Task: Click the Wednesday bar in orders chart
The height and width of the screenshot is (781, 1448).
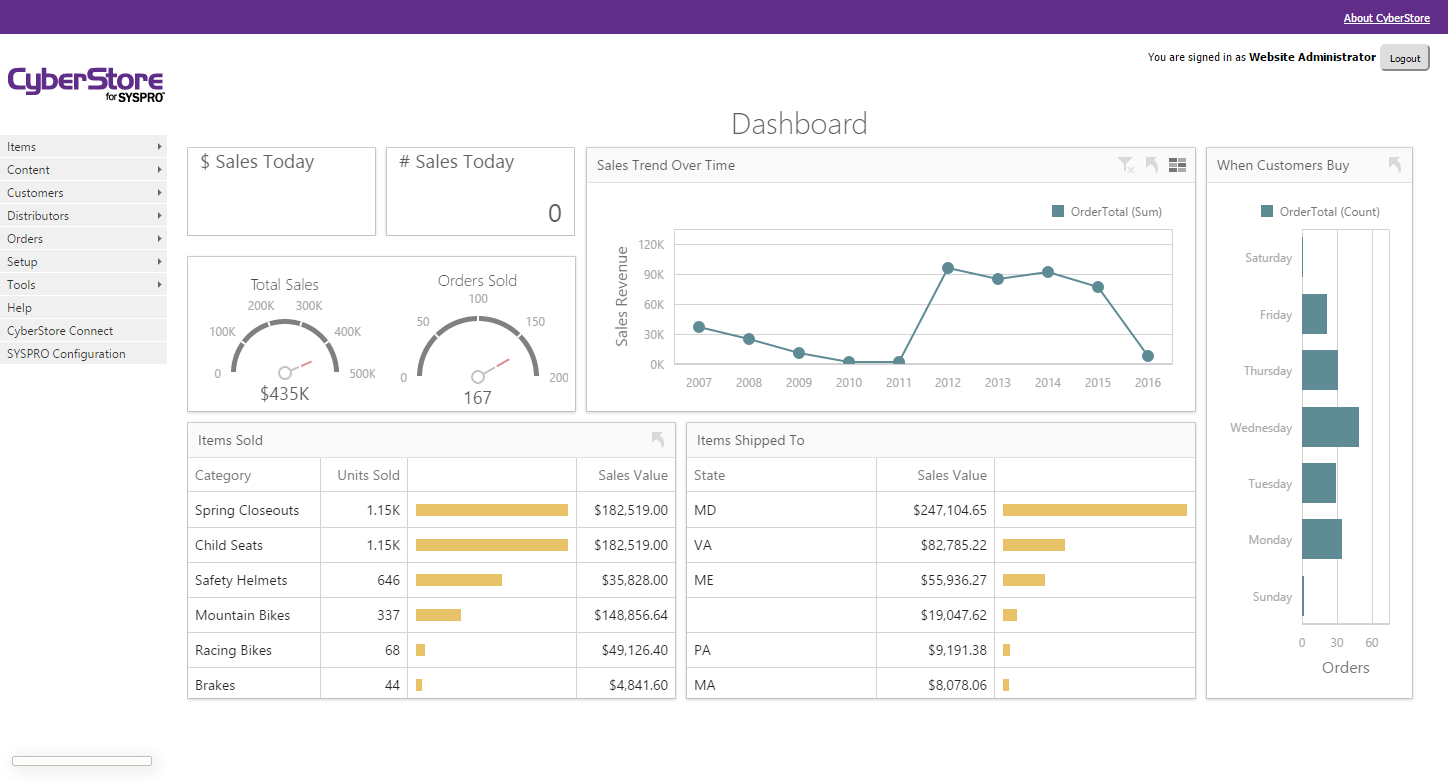Action: (1329, 427)
